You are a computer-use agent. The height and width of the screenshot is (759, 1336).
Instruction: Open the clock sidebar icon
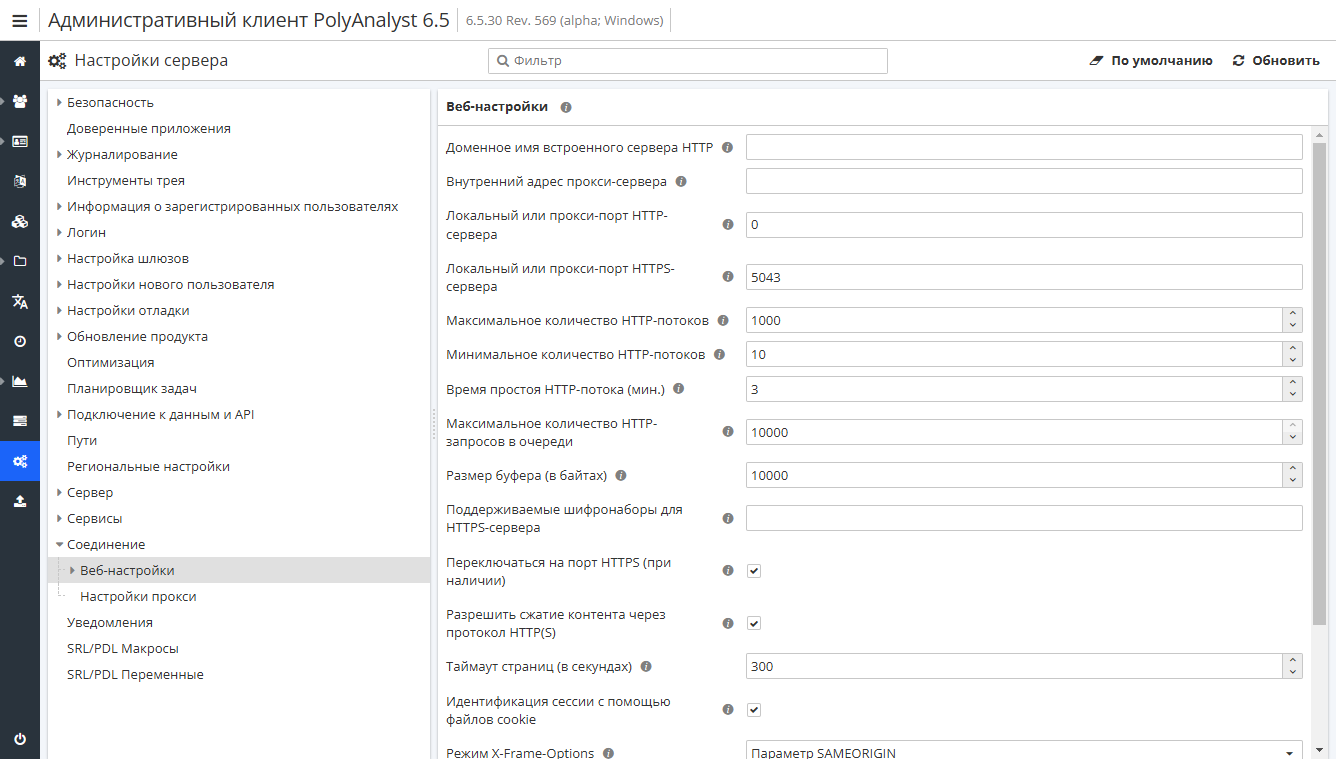(20, 341)
